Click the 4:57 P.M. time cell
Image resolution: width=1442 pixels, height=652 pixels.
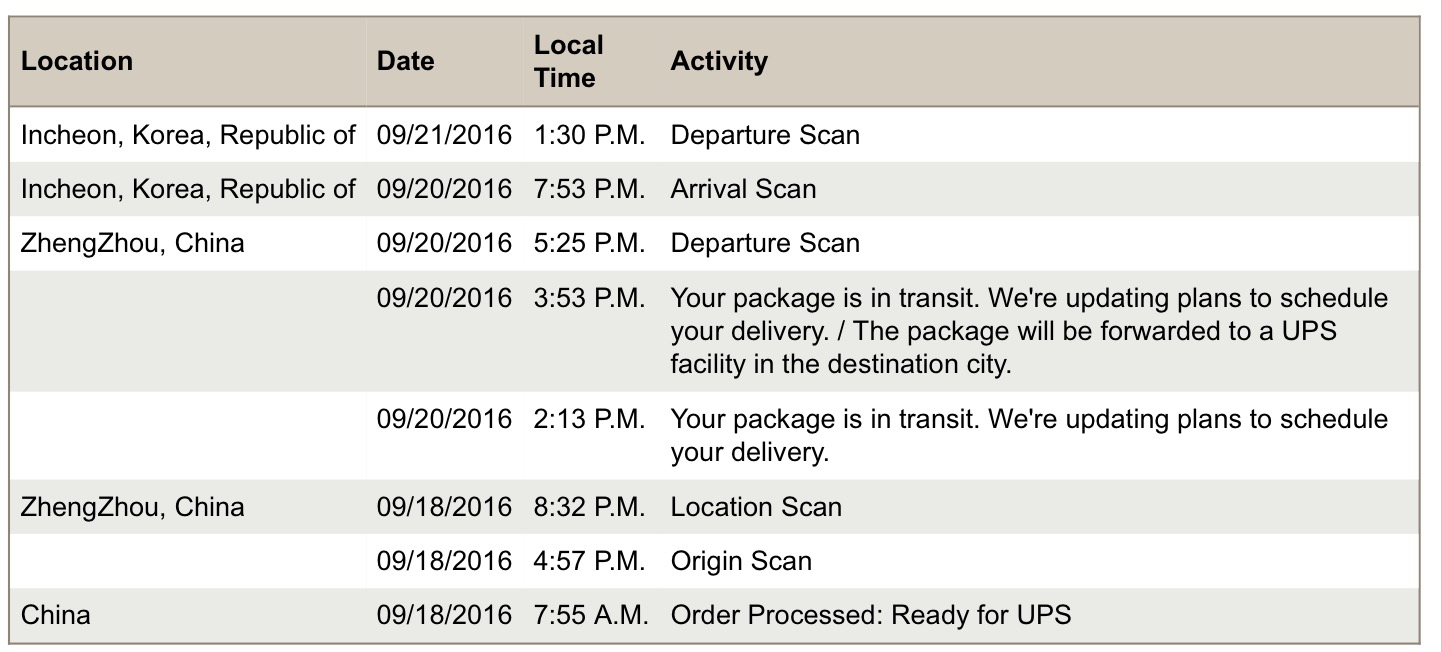coord(589,561)
